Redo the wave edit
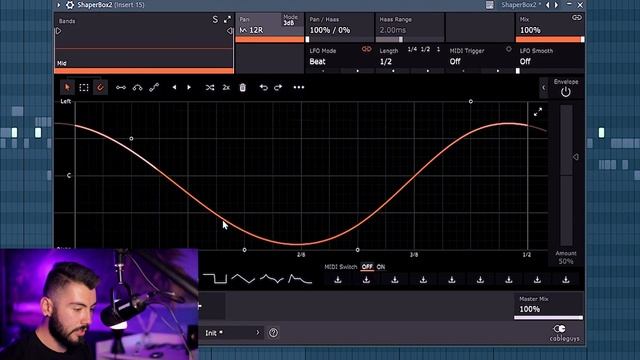This screenshot has height=360, width=640. (278, 87)
